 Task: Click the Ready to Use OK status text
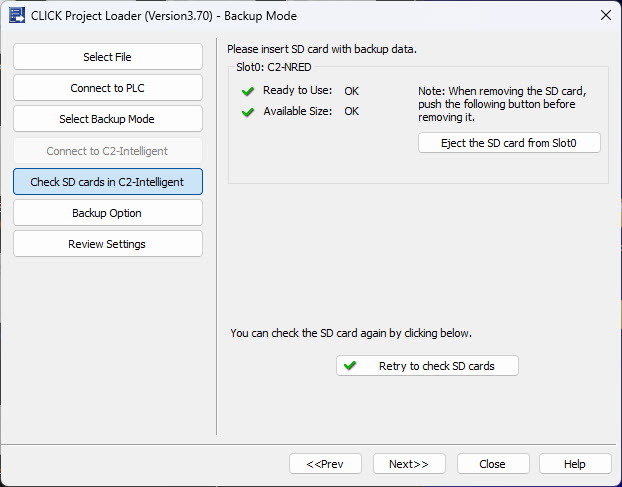[351, 91]
